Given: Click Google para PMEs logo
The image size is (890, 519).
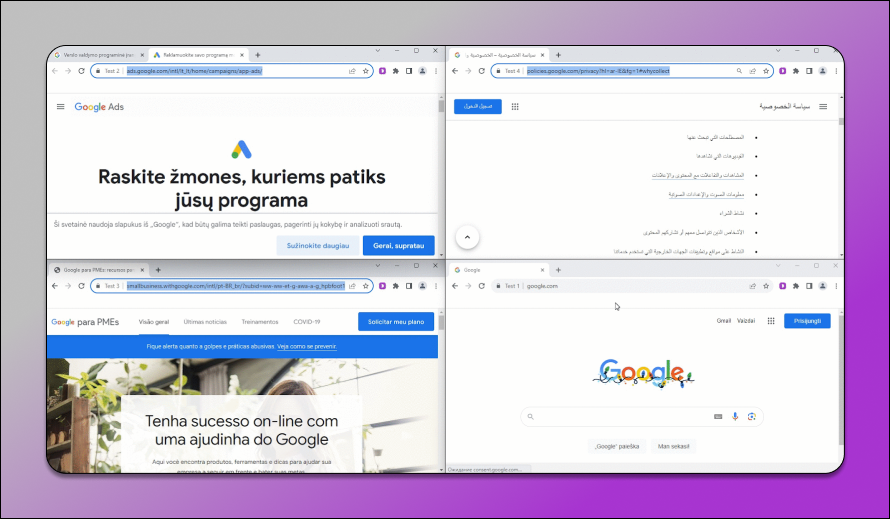Looking at the screenshot, I should coord(85,322).
